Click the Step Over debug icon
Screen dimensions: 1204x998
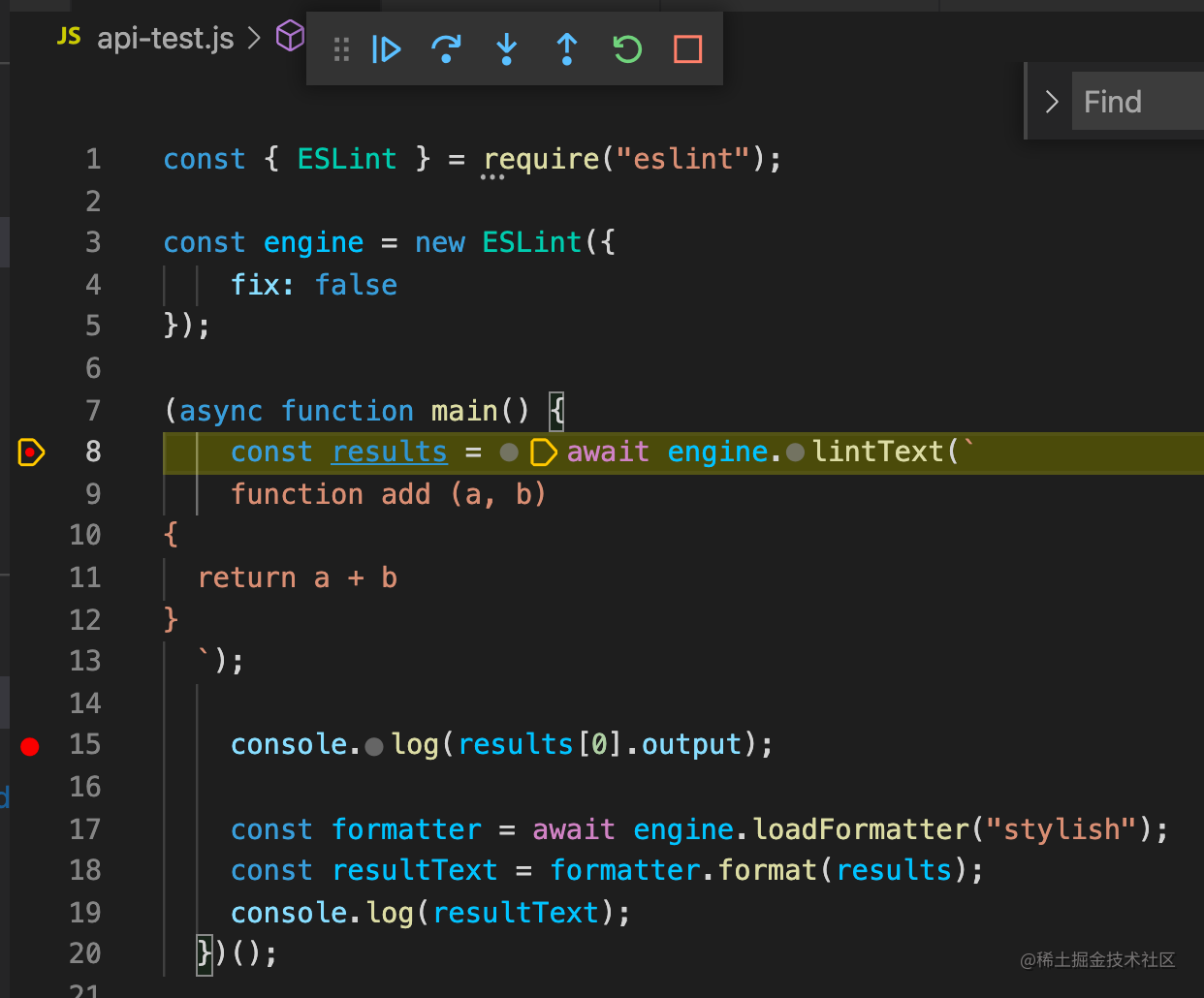[x=446, y=49]
